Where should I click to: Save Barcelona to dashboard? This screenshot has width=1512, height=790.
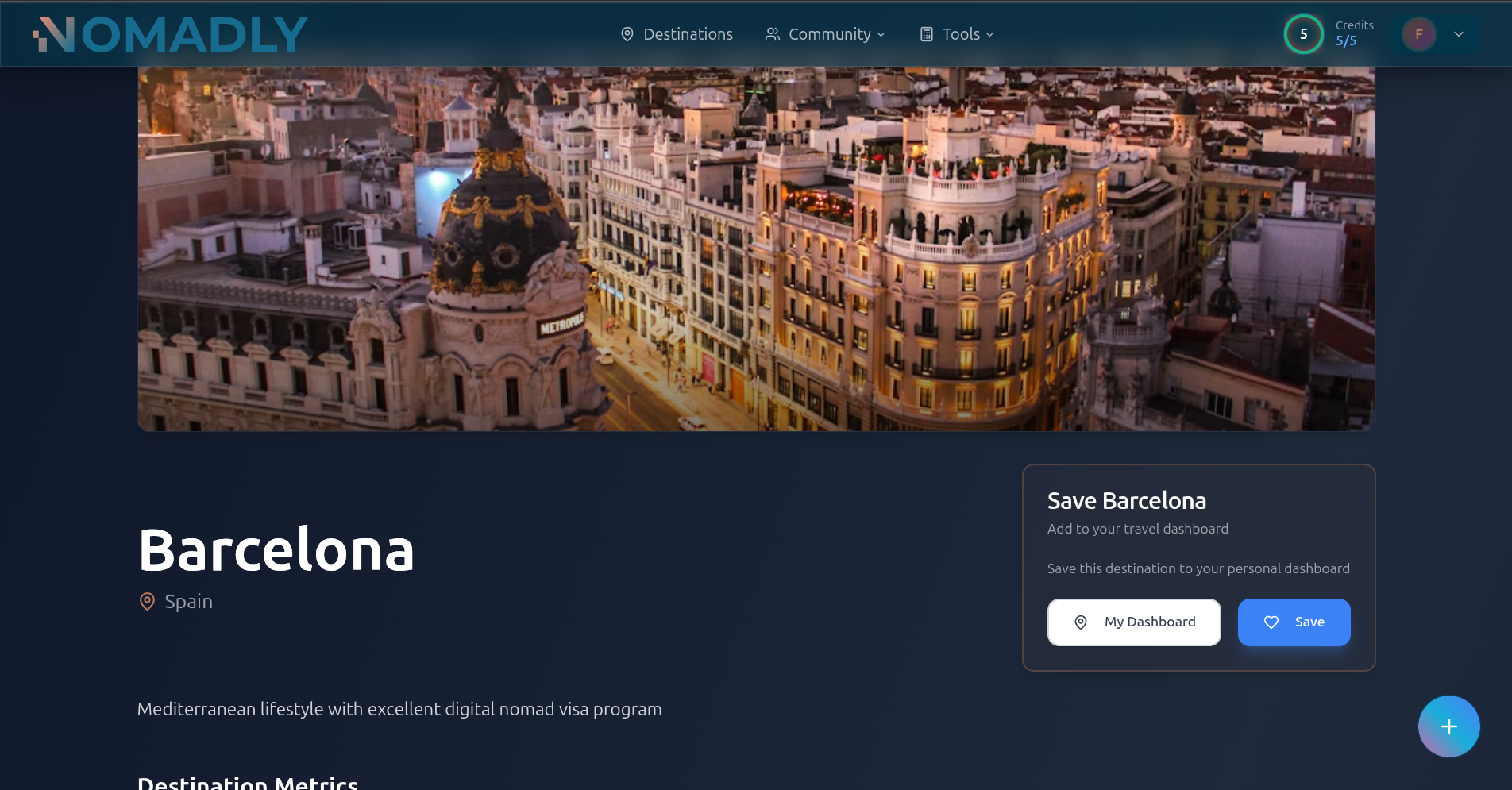tap(1294, 622)
